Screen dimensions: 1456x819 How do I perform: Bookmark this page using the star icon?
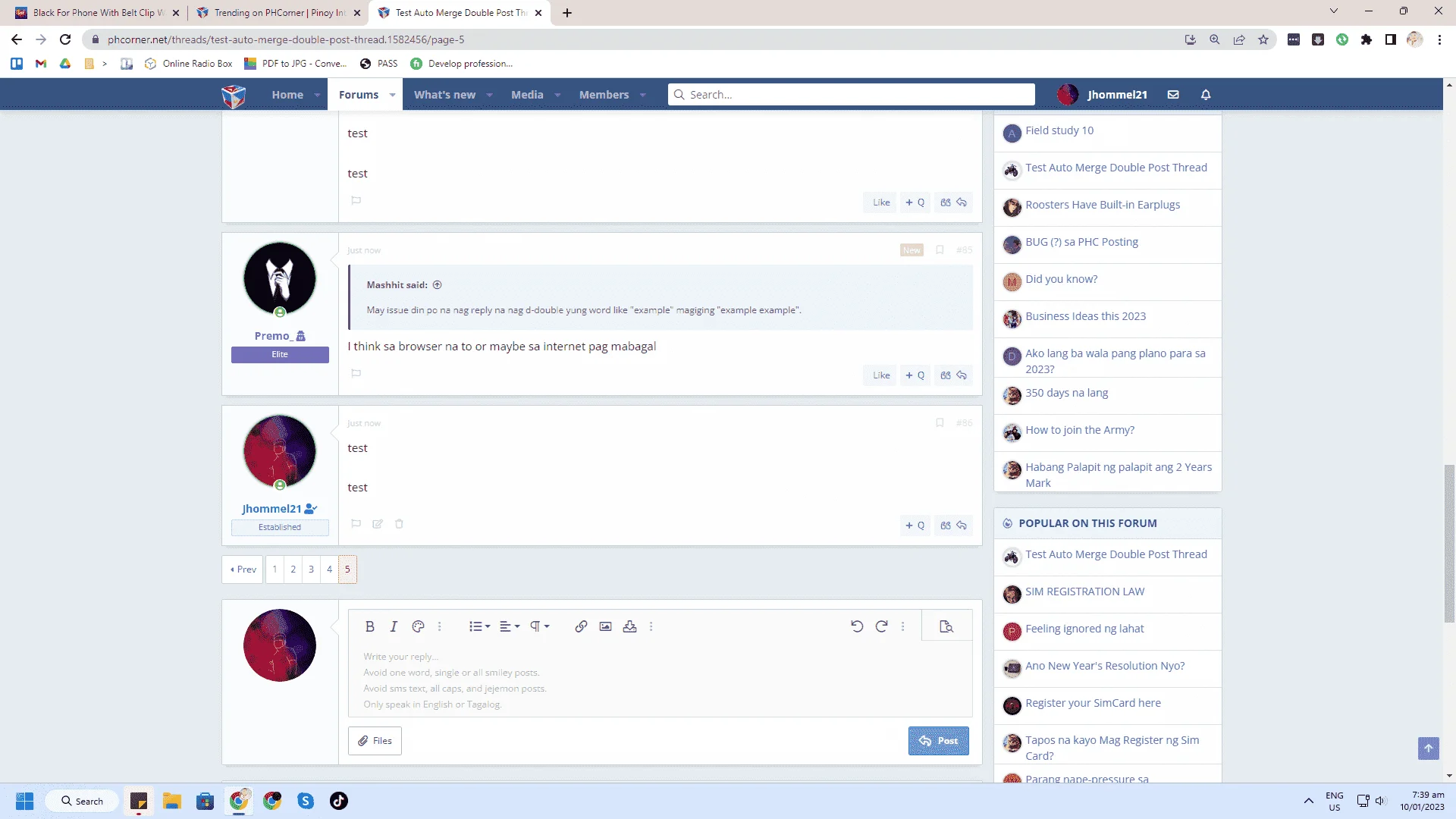coord(1263,39)
